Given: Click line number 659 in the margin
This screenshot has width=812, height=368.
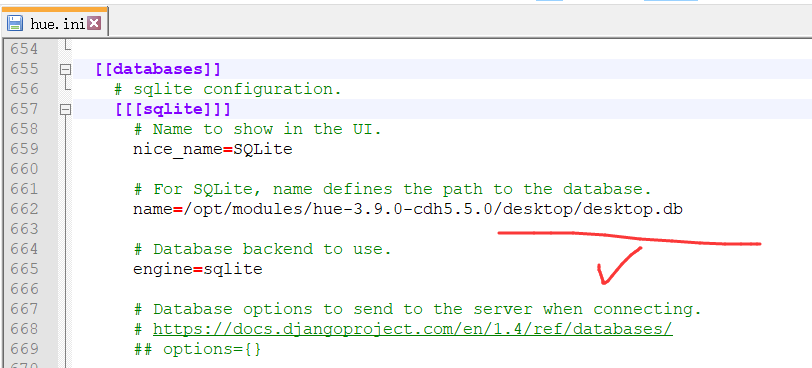Looking at the screenshot, I should point(24,149).
